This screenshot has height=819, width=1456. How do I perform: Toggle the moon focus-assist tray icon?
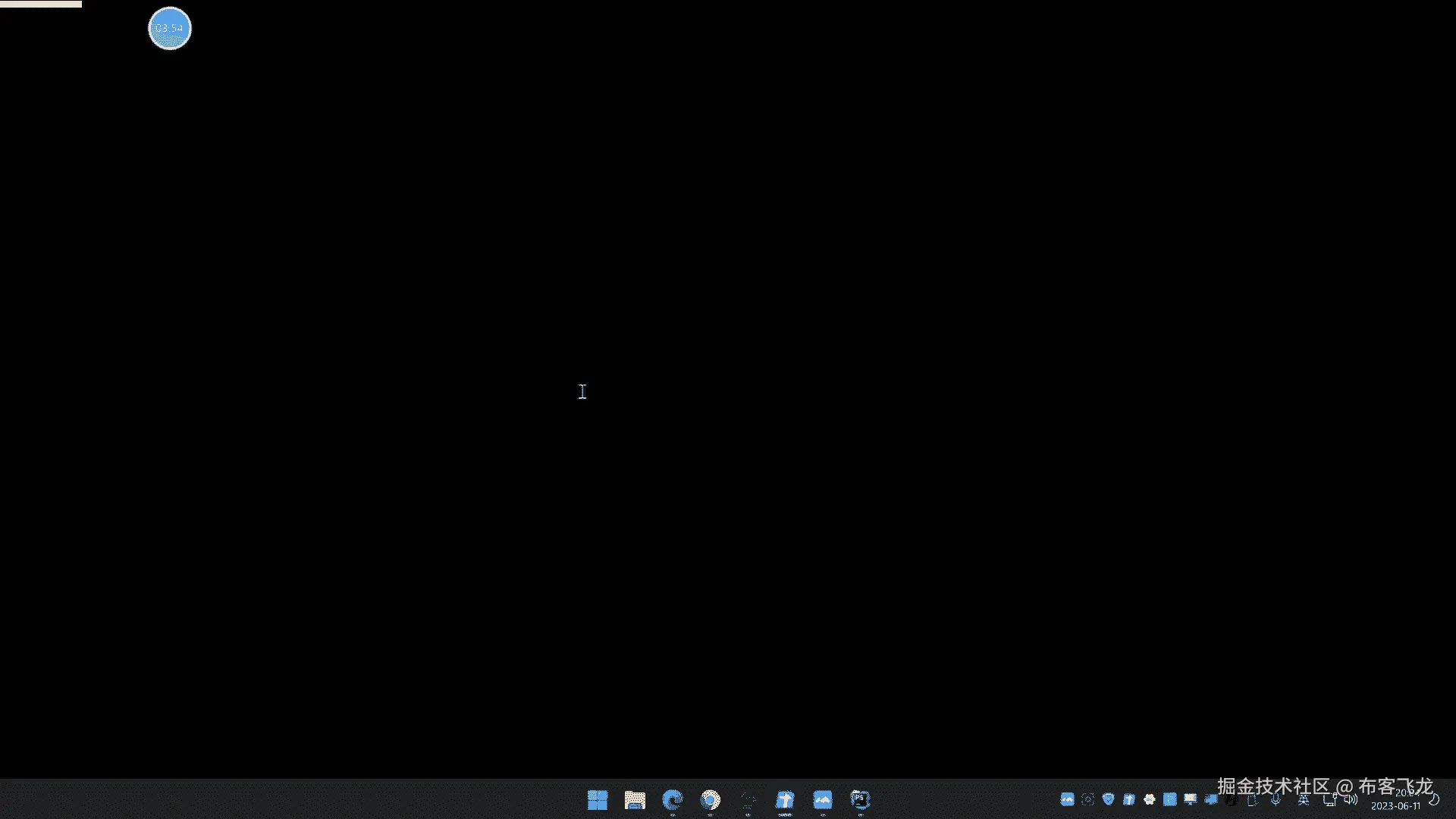[x=1434, y=799]
